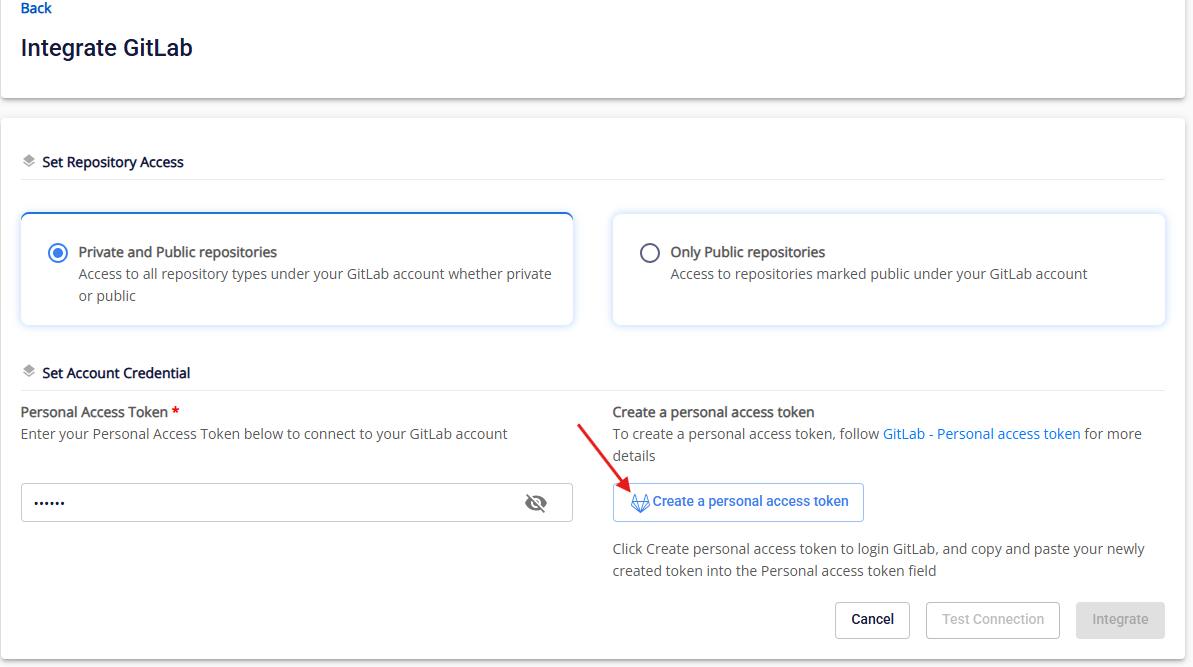
Task: Click the Integrate GitLab page heading
Action: pyautogui.click(x=107, y=48)
